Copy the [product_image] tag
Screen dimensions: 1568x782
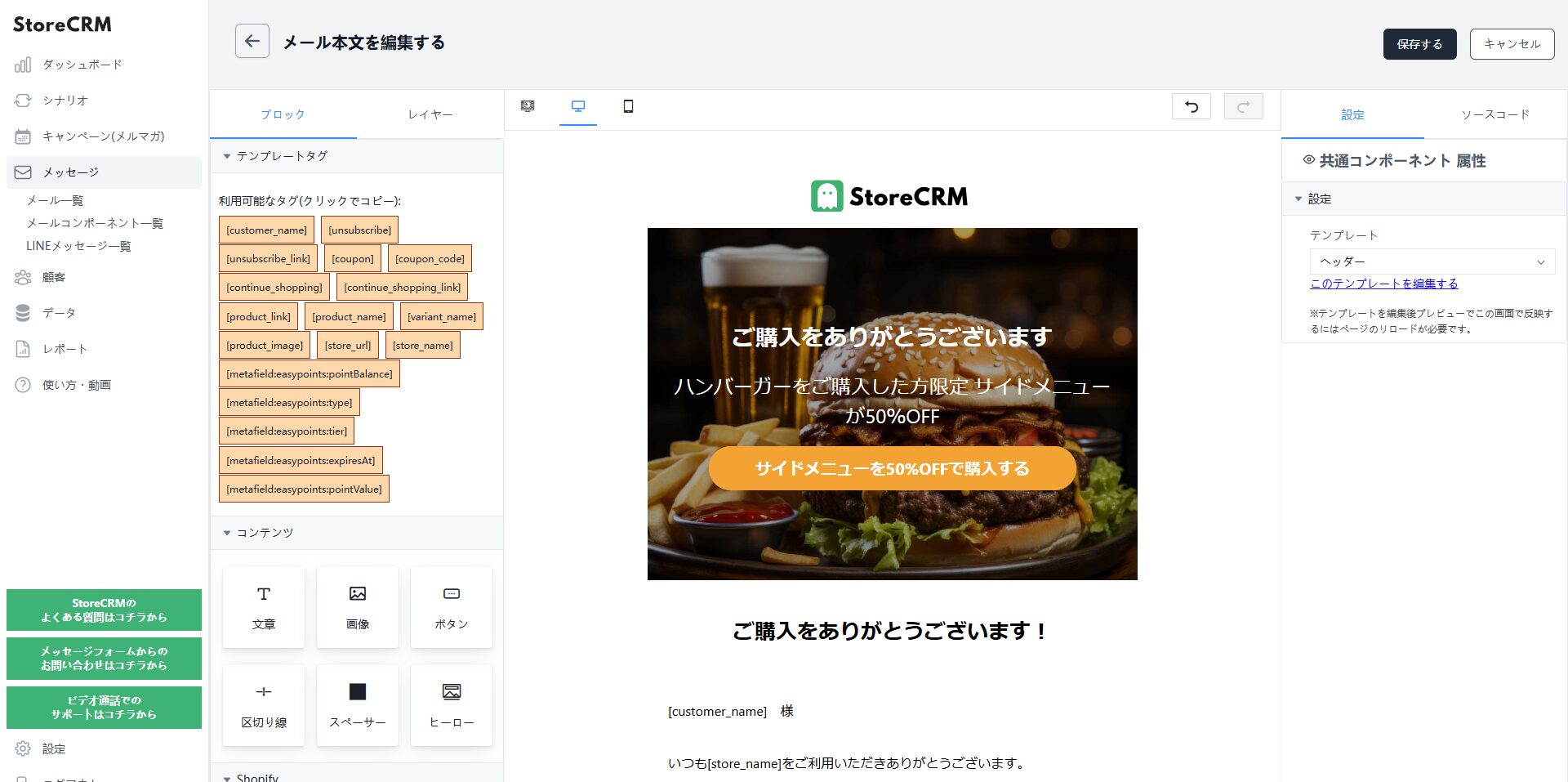point(265,345)
